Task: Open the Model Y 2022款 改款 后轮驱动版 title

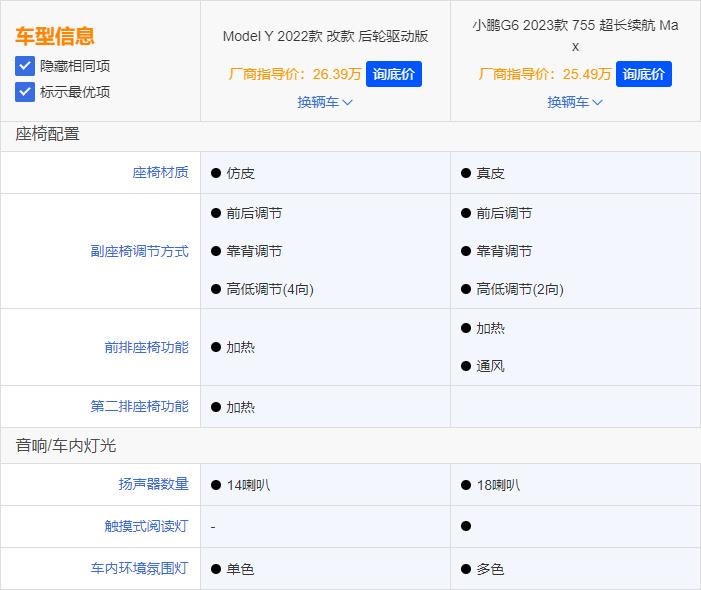Action: coord(325,36)
